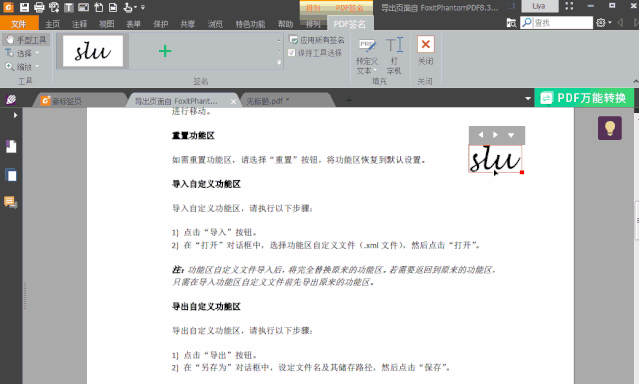Click the previous search result arrow

point(620,23)
